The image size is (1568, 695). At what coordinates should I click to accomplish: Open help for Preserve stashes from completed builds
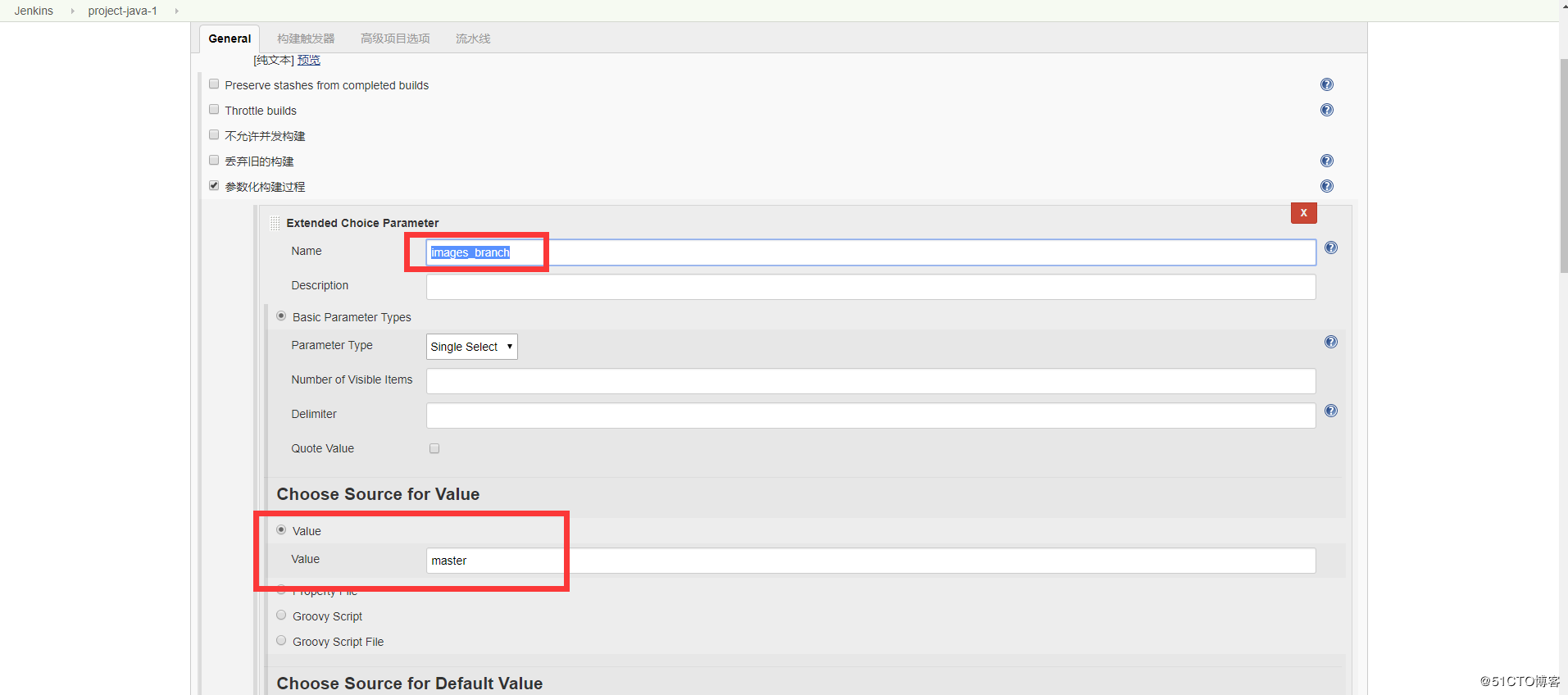[x=1326, y=84]
